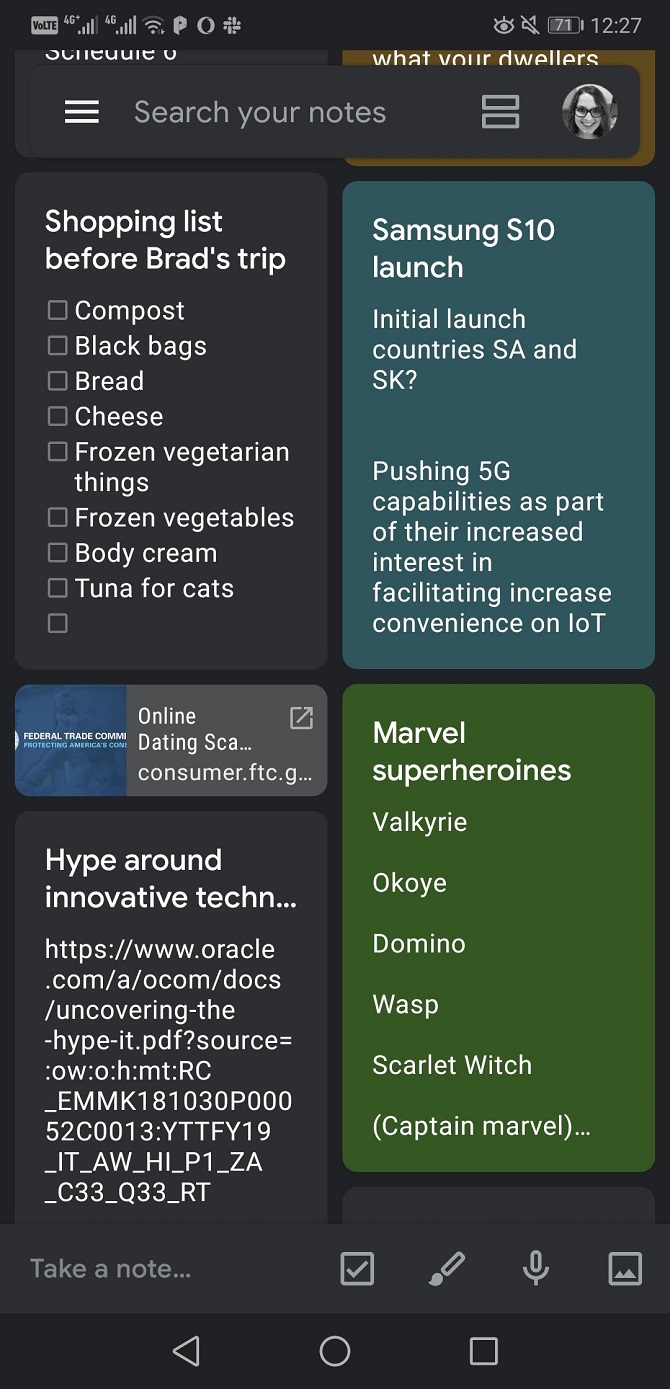Switch to single-column list view

(500, 112)
